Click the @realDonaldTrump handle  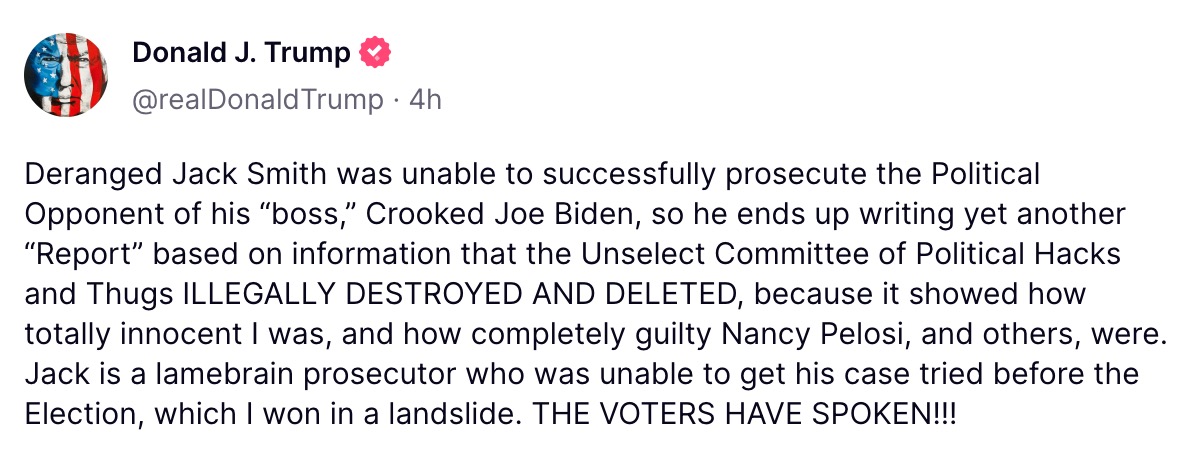click(258, 99)
